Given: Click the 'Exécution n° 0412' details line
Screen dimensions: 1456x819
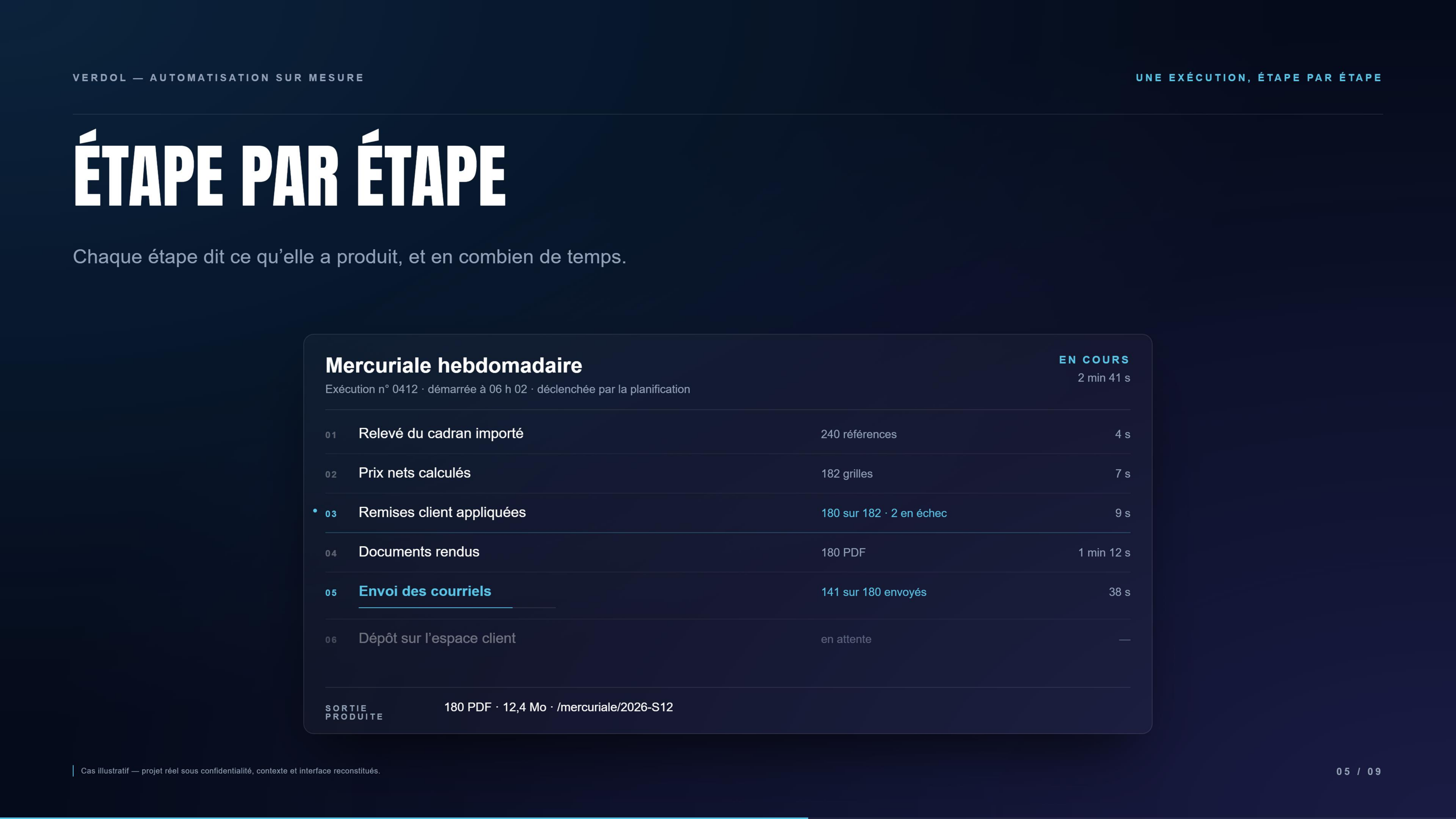Looking at the screenshot, I should [508, 389].
